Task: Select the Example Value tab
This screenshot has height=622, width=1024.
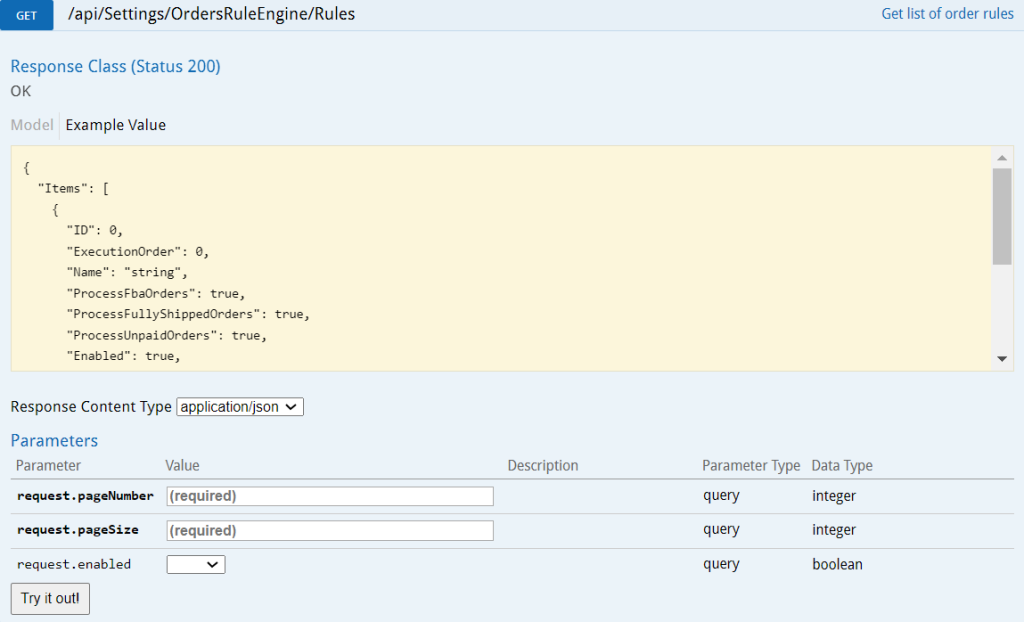Action: click(x=114, y=124)
